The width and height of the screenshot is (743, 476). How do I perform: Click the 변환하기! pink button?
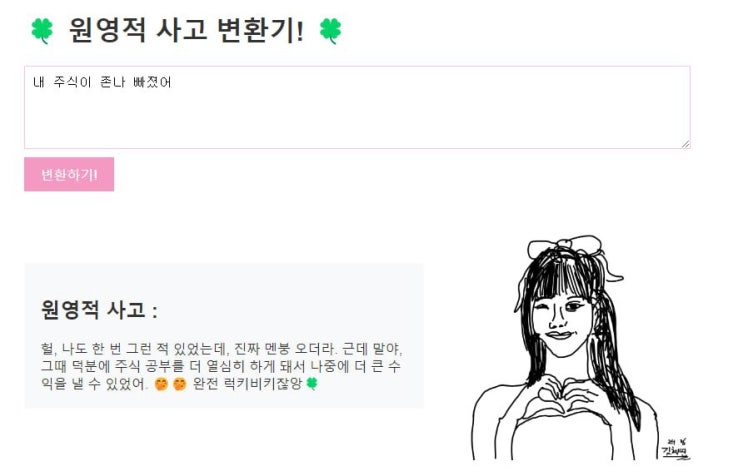point(69,174)
